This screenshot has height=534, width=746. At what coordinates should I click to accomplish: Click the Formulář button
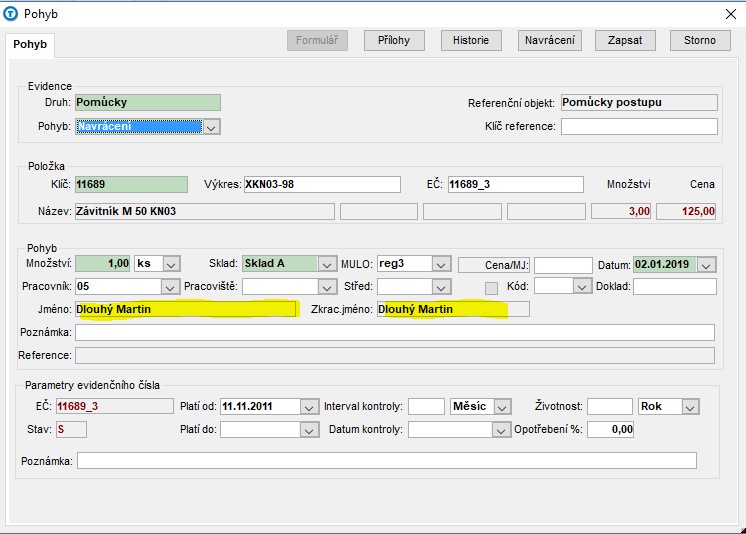(x=317, y=40)
